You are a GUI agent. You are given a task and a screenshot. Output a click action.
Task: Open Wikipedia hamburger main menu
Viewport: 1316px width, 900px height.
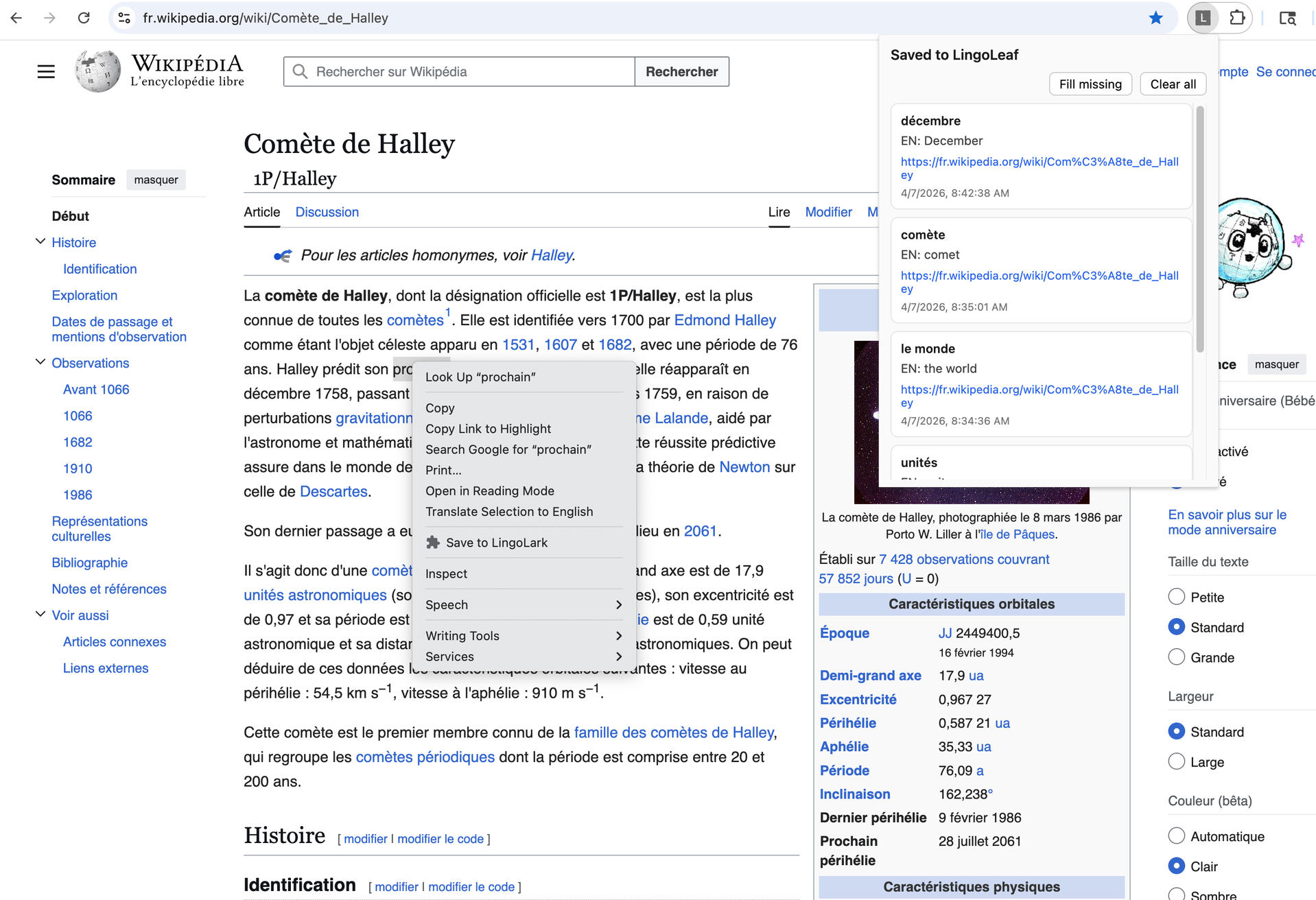tap(46, 71)
